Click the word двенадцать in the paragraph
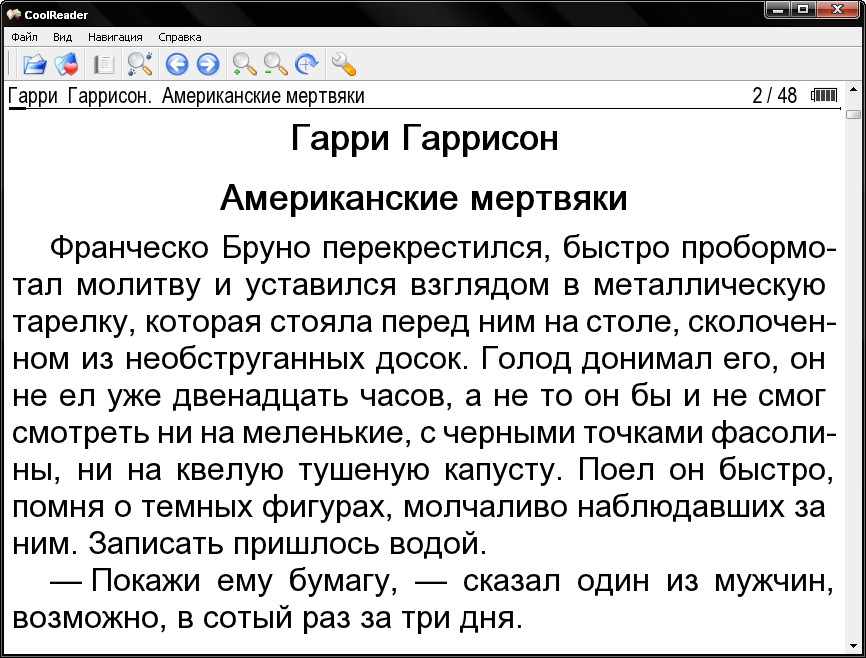The image size is (866, 658). pos(261,396)
